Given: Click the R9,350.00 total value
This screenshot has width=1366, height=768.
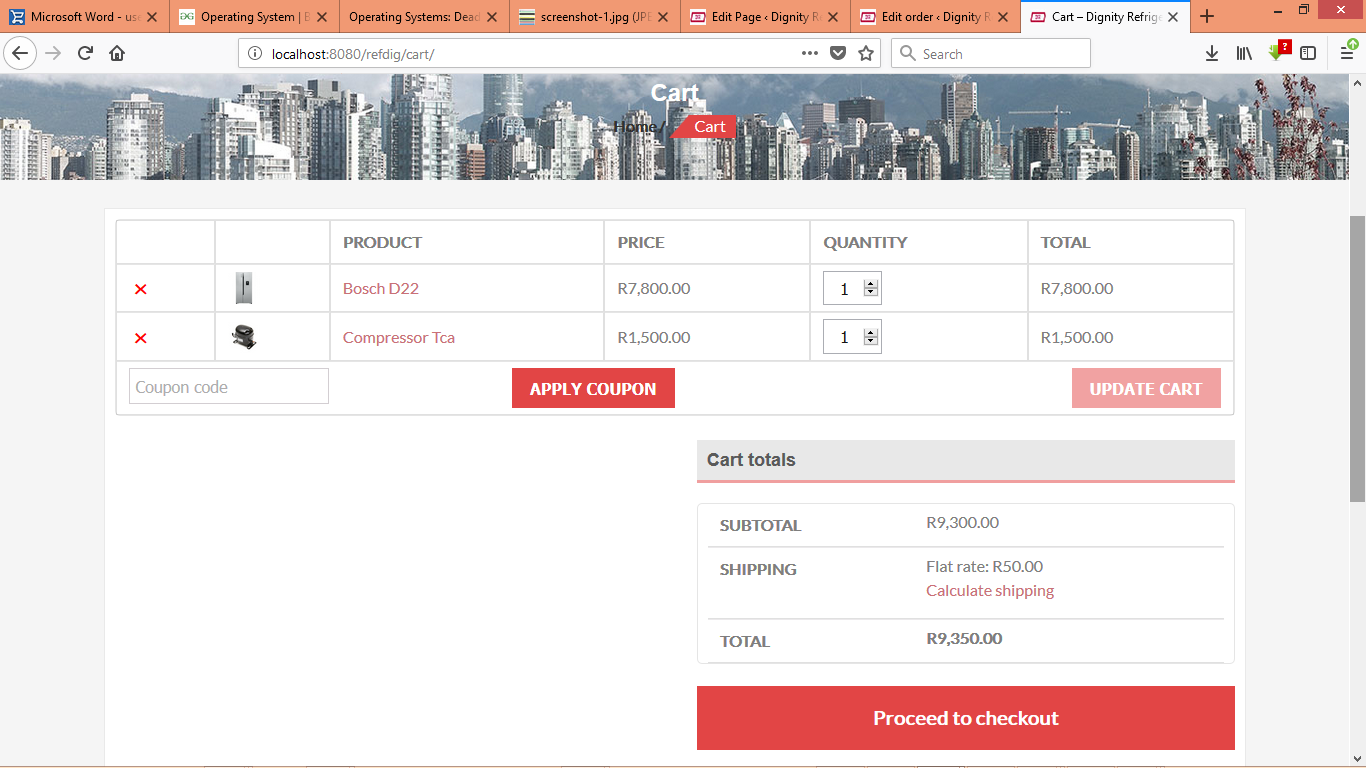Looking at the screenshot, I should (x=964, y=638).
